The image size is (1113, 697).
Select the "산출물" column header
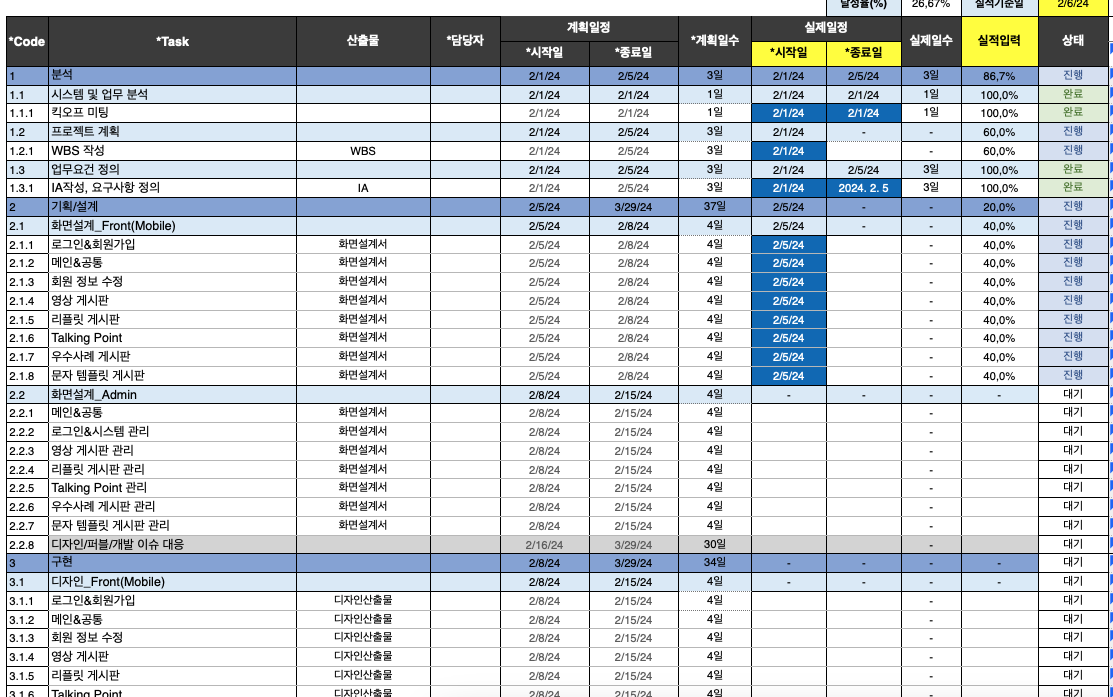point(363,42)
